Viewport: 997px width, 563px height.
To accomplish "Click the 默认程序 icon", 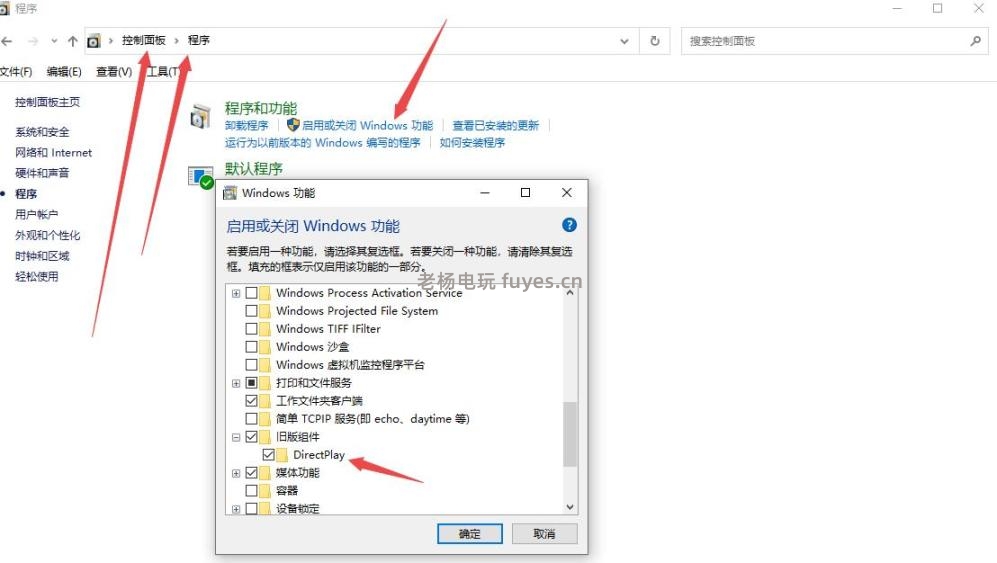I will tap(201, 177).
